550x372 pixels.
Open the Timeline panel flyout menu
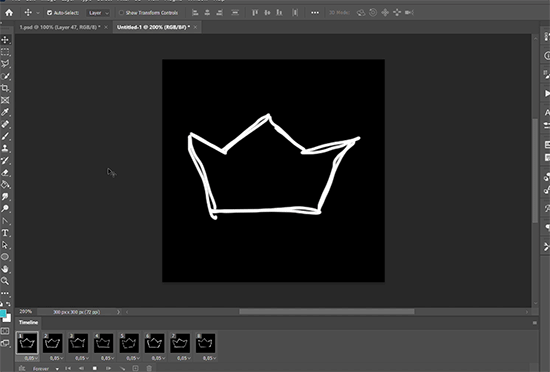535,323
